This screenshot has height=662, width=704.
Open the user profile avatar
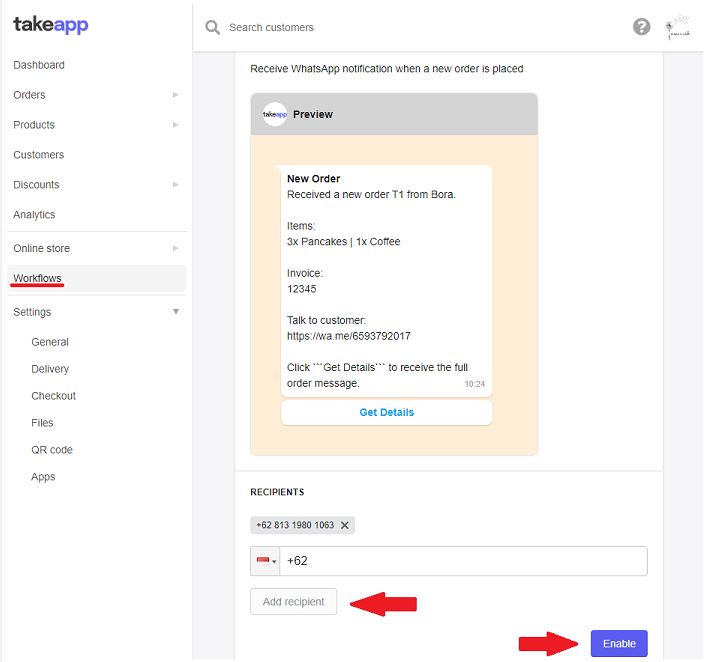[x=679, y=27]
